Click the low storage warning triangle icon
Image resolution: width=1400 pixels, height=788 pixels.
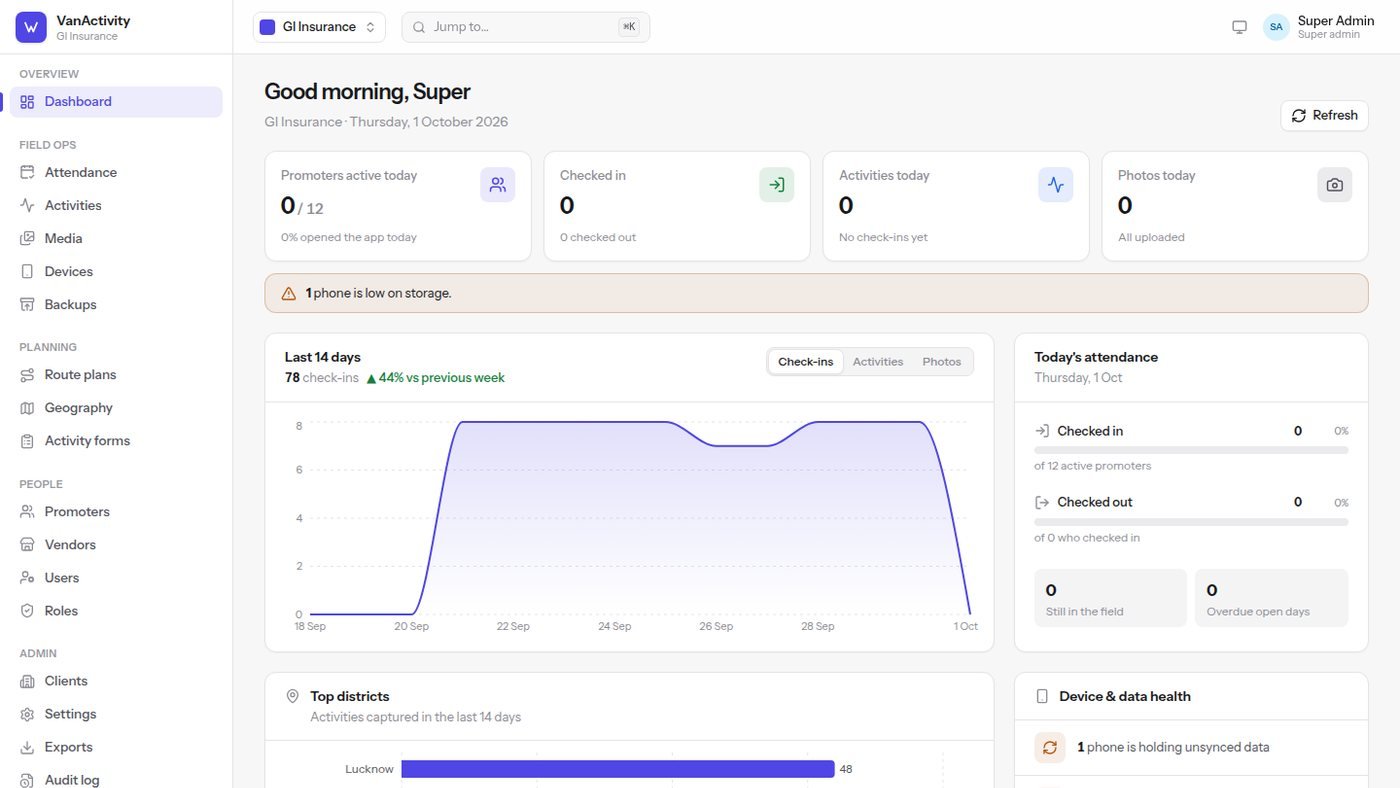point(289,294)
